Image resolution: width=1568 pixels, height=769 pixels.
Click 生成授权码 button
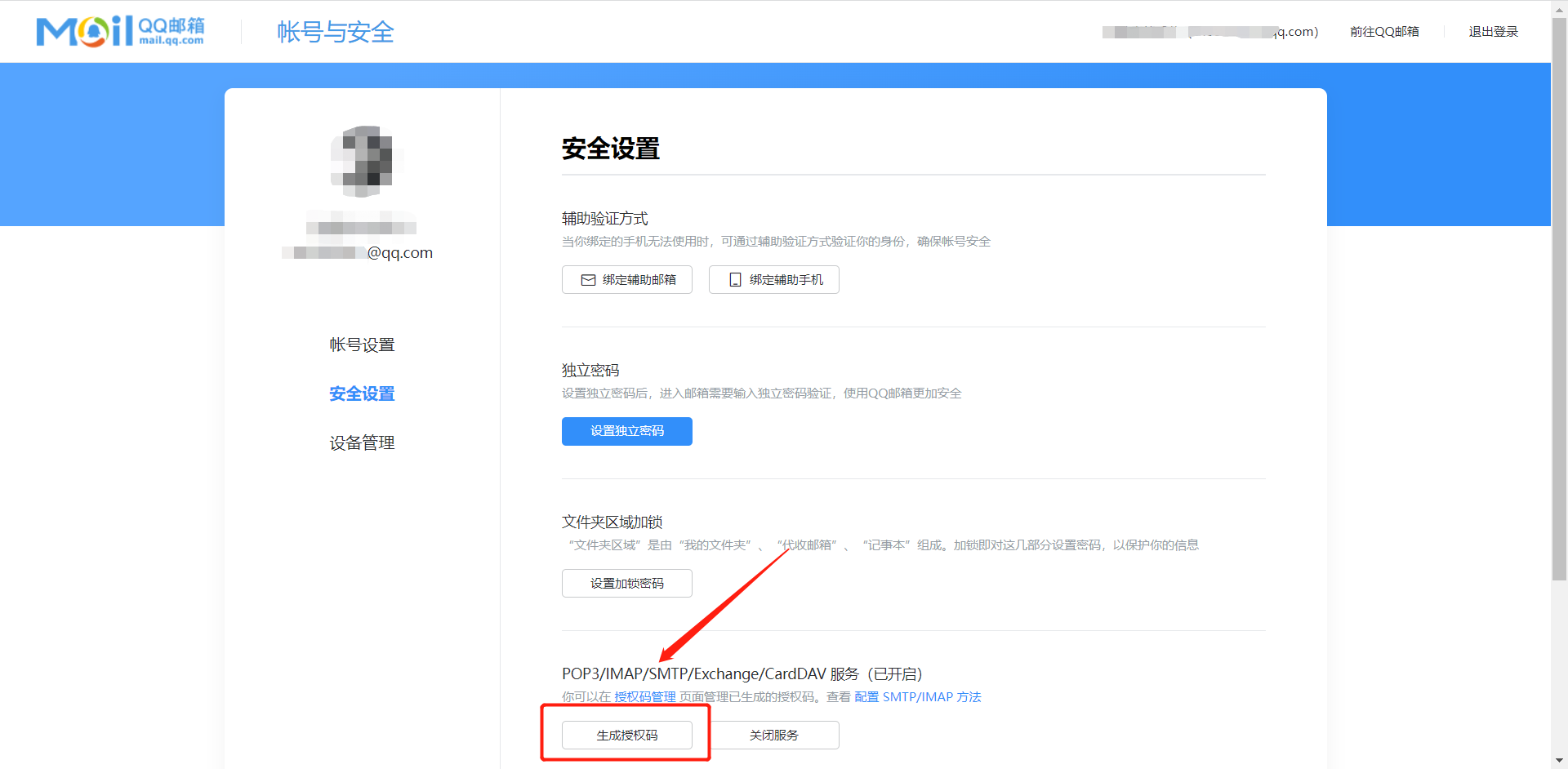click(627, 736)
